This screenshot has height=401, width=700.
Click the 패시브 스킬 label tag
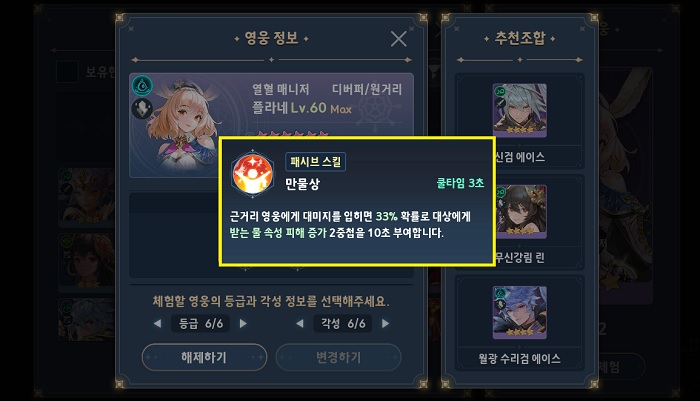[315, 162]
